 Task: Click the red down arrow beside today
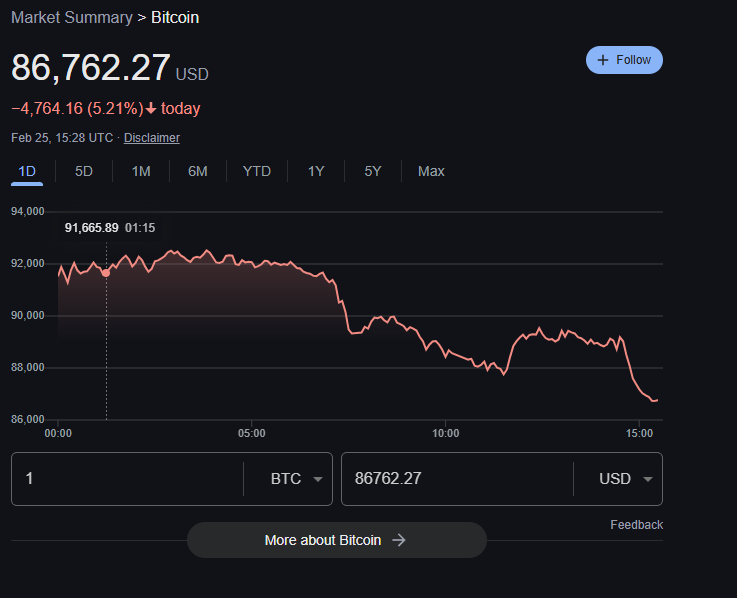(150, 109)
